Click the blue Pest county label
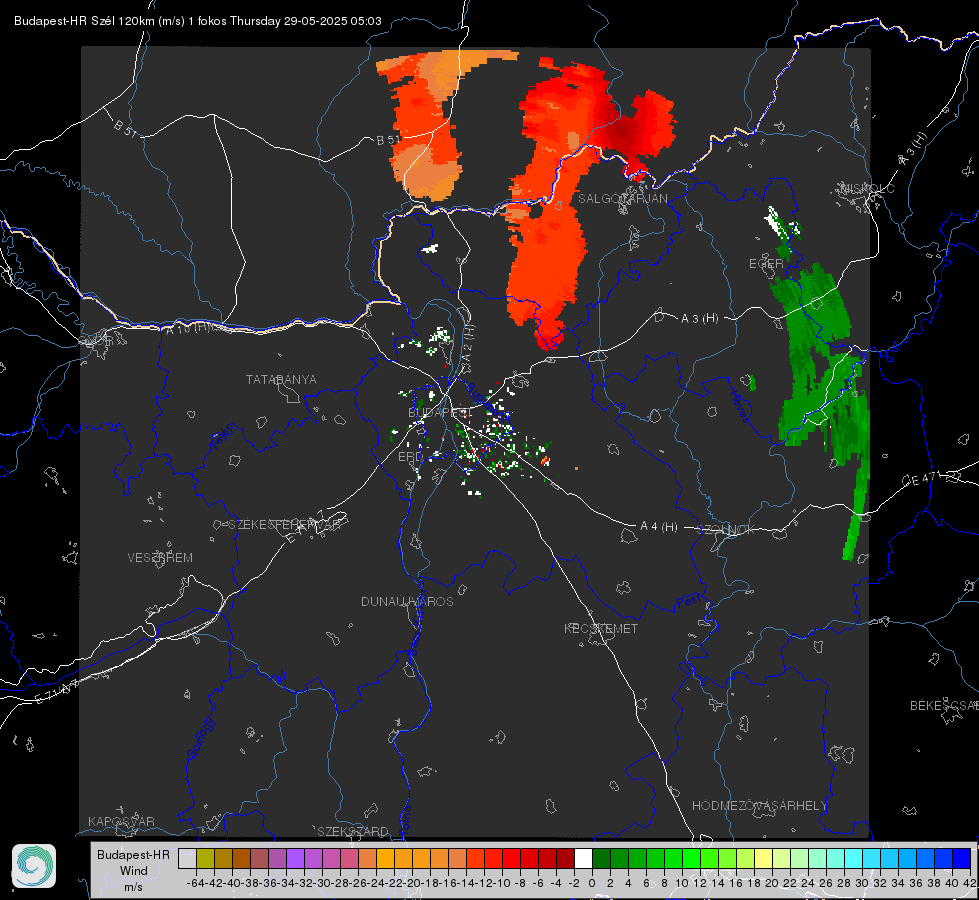 [688, 601]
